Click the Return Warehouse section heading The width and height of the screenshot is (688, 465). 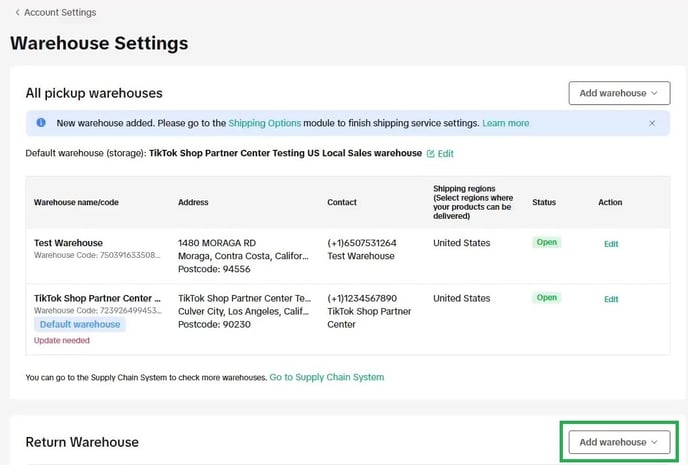point(82,442)
